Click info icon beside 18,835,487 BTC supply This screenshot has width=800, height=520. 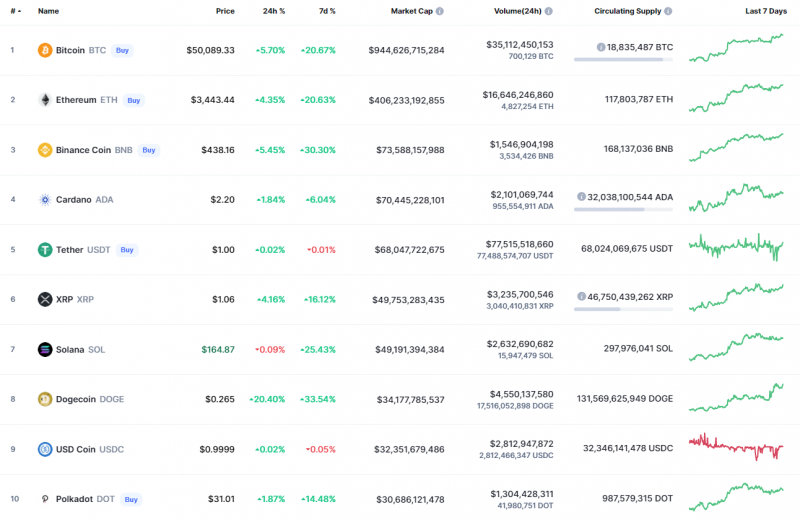[601, 47]
